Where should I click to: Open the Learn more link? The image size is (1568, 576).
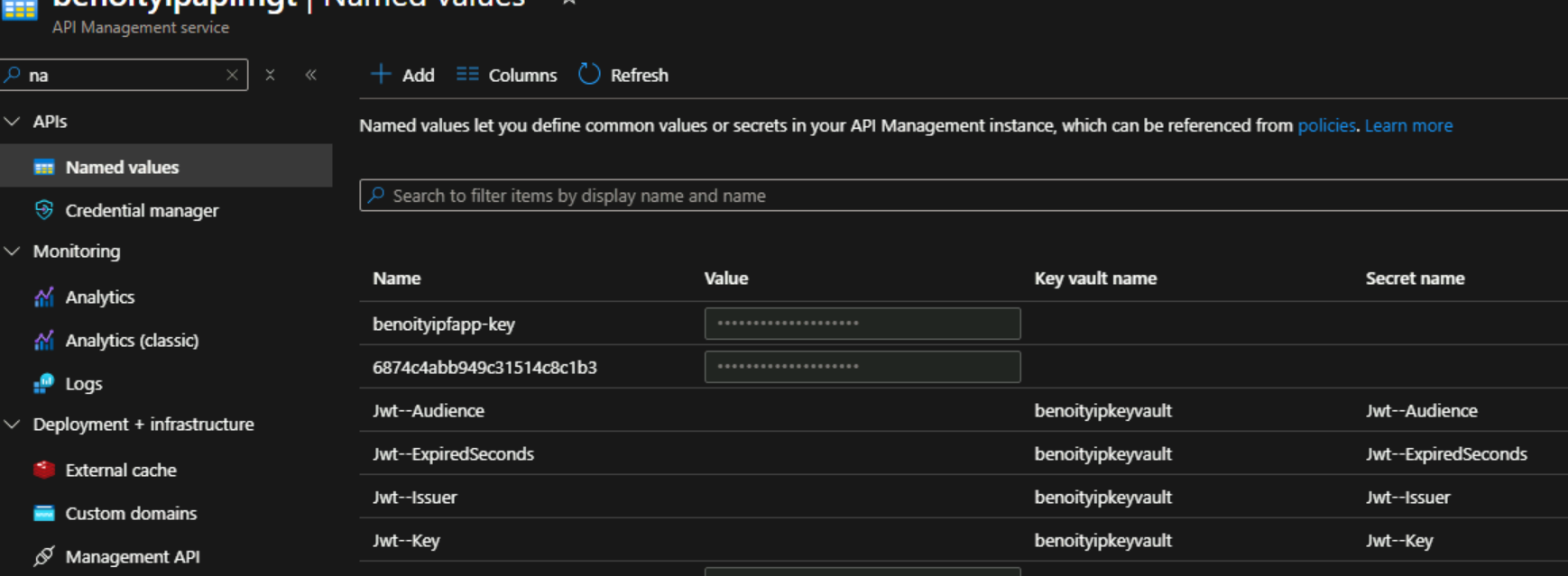(x=1407, y=125)
